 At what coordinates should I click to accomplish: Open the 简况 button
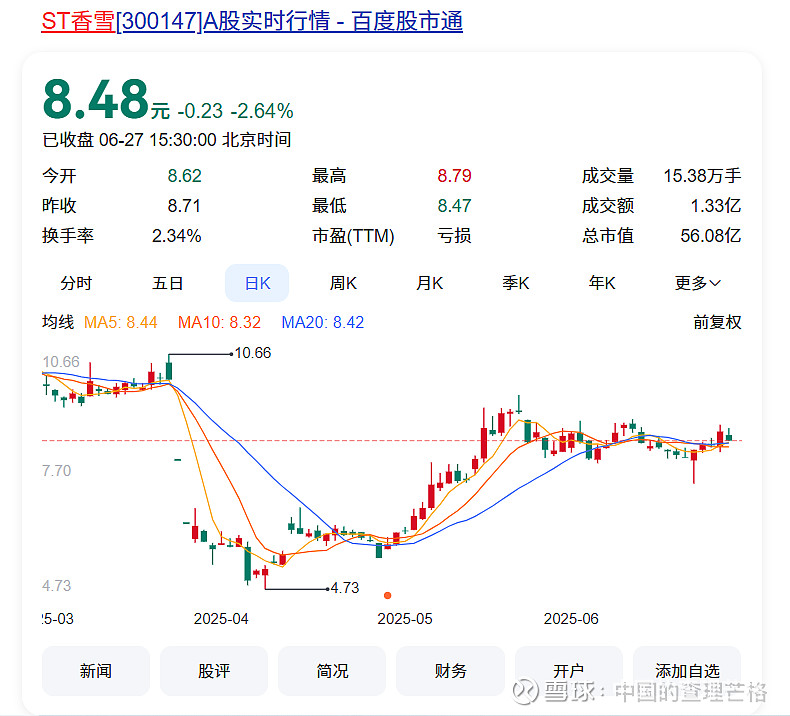point(332,671)
